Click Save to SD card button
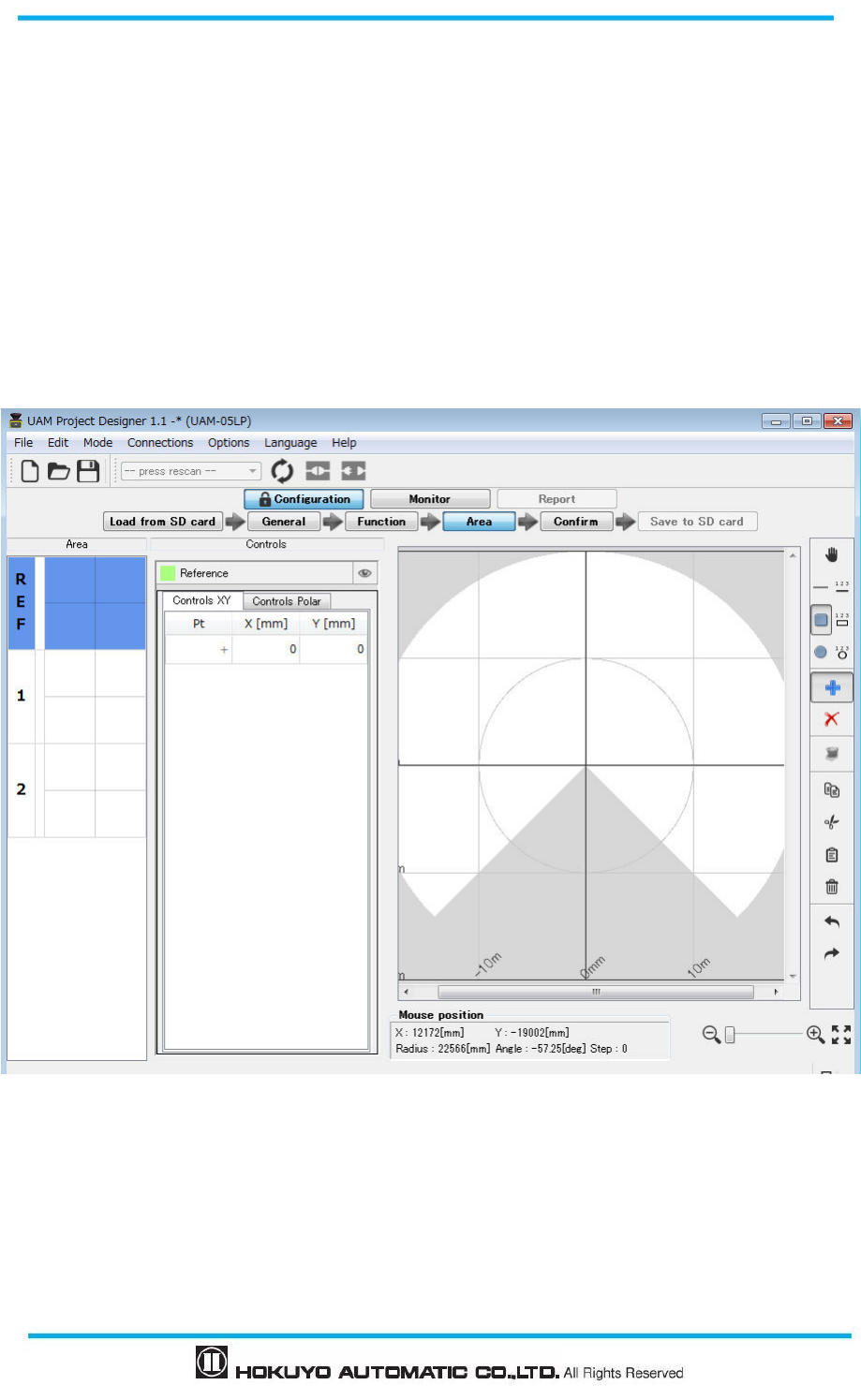Screen dimensions: 861x1400 tap(697, 522)
